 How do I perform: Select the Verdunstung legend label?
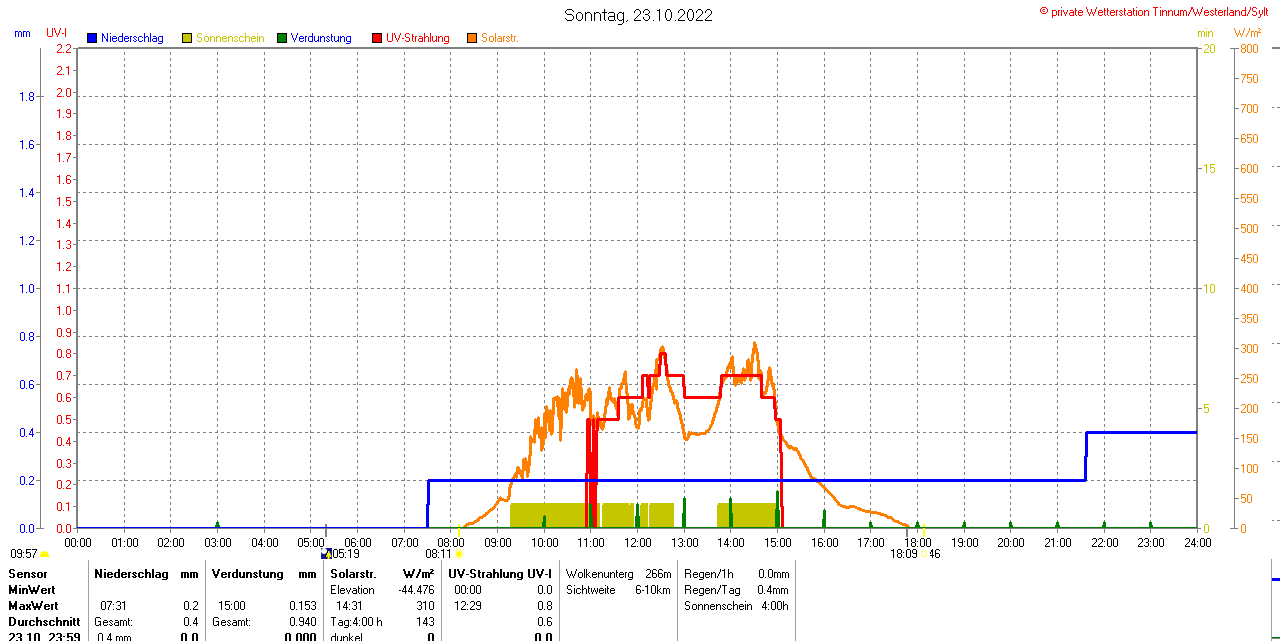(x=321, y=38)
